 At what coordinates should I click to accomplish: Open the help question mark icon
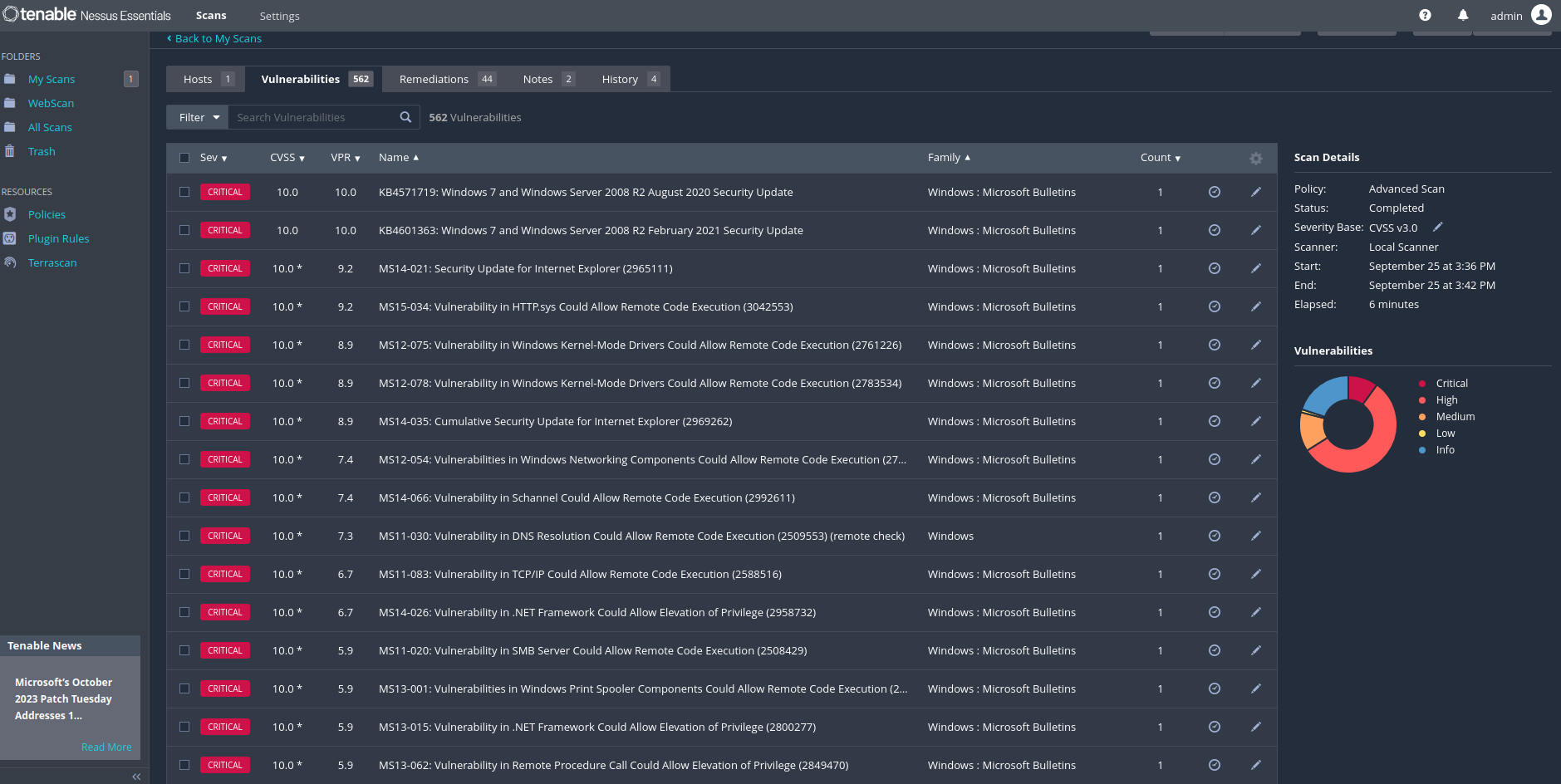coord(1424,15)
